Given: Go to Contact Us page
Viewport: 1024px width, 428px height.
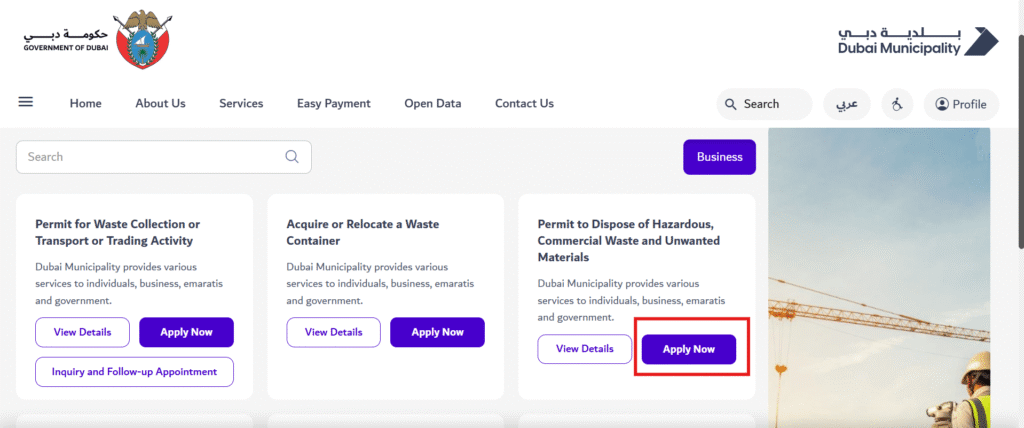Looking at the screenshot, I should coord(524,103).
